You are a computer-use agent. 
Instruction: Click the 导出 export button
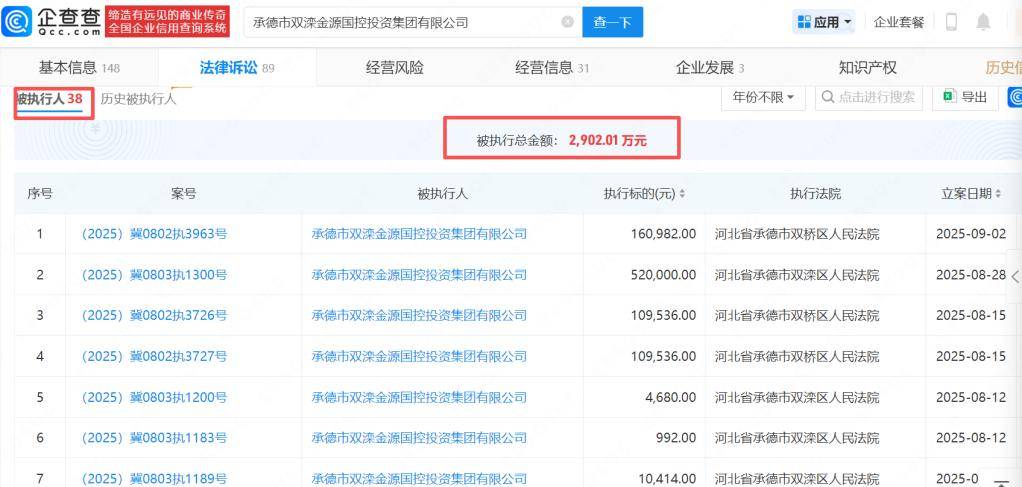(x=965, y=97)
